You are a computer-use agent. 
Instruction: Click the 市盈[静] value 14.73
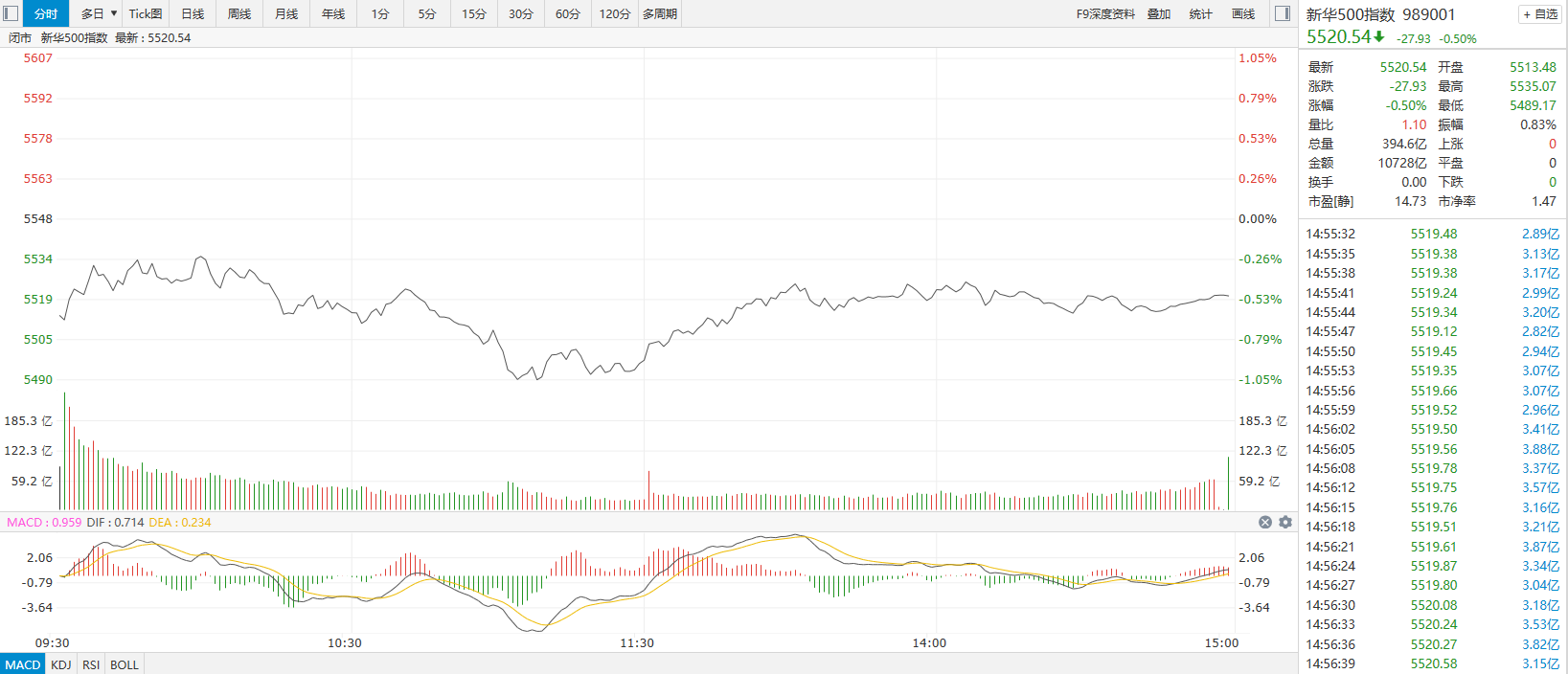pyautogui.click(x=1410, y=201)
